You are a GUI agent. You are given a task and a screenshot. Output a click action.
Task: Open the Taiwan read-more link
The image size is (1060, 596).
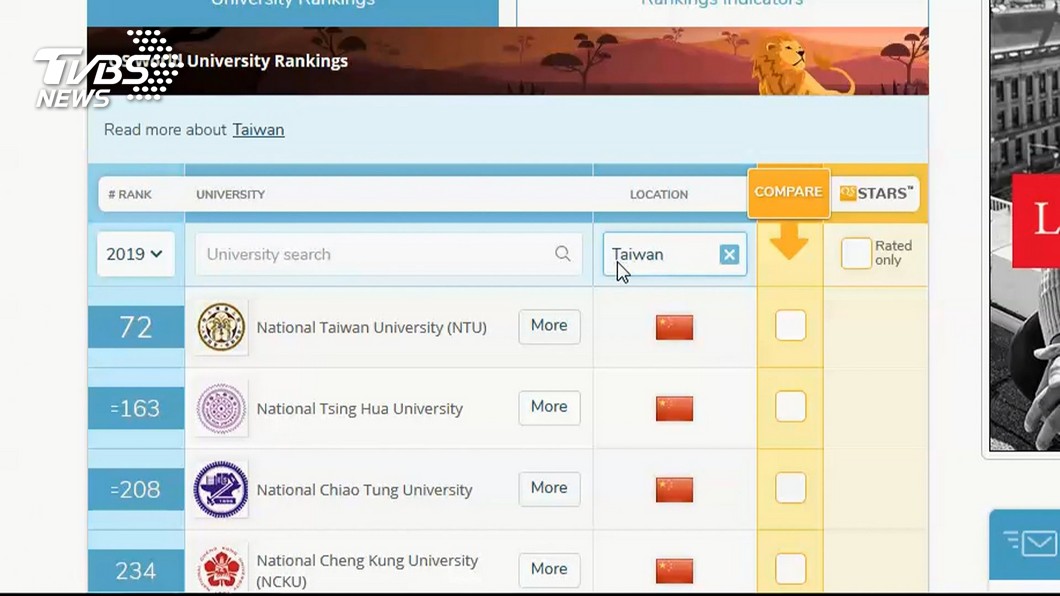(x=258, y=130)
